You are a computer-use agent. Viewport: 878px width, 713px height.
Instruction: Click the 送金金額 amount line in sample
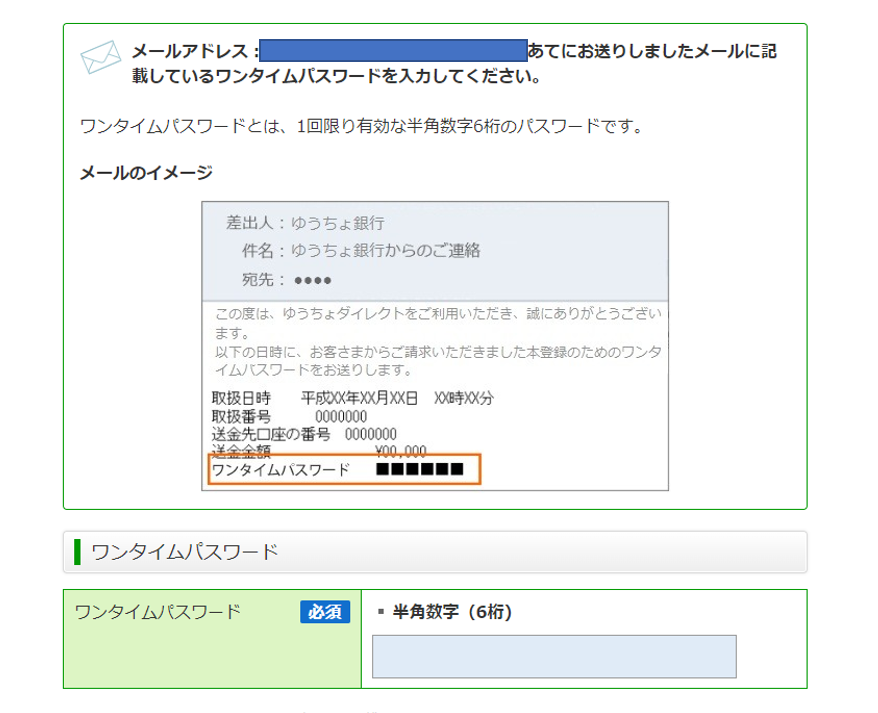[x=319, y=451]
